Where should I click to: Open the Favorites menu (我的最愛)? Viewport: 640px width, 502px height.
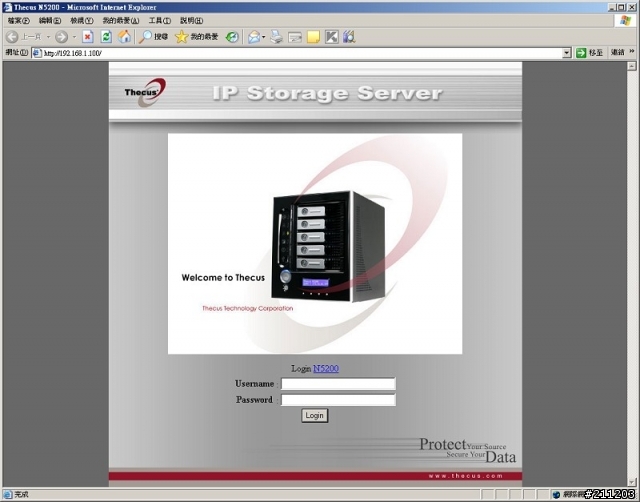(x=121, y=20)
